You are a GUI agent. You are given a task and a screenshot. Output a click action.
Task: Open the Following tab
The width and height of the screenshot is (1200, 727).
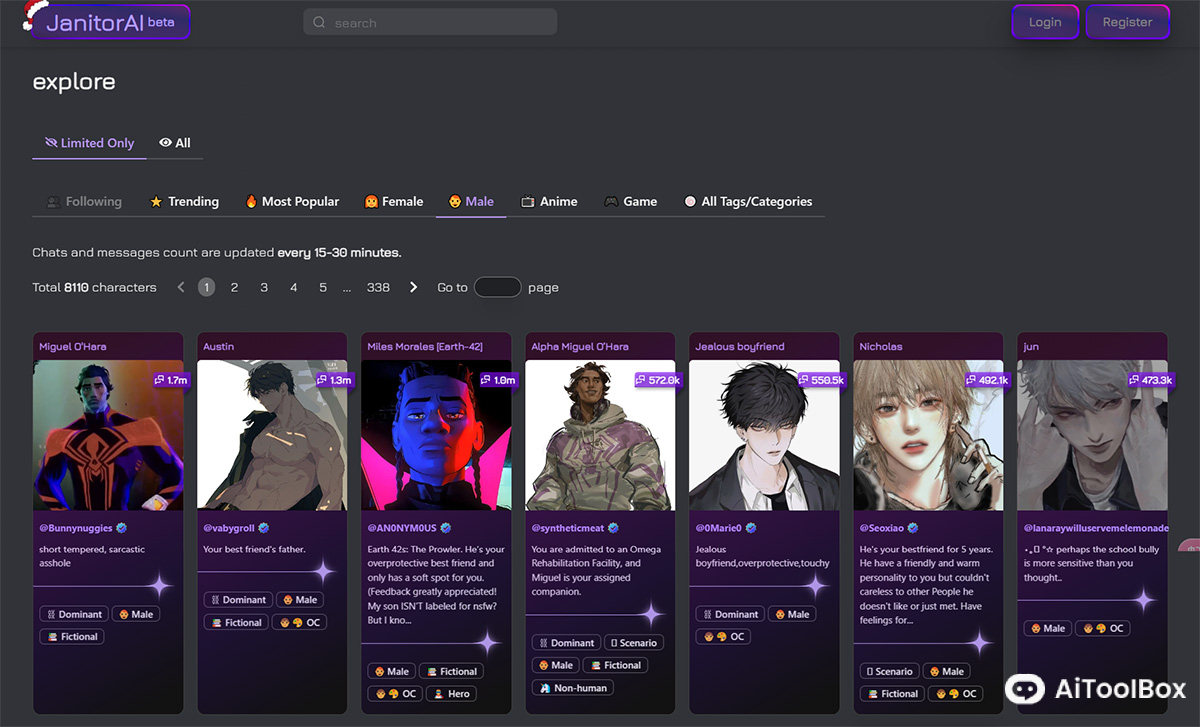(84, 201)
